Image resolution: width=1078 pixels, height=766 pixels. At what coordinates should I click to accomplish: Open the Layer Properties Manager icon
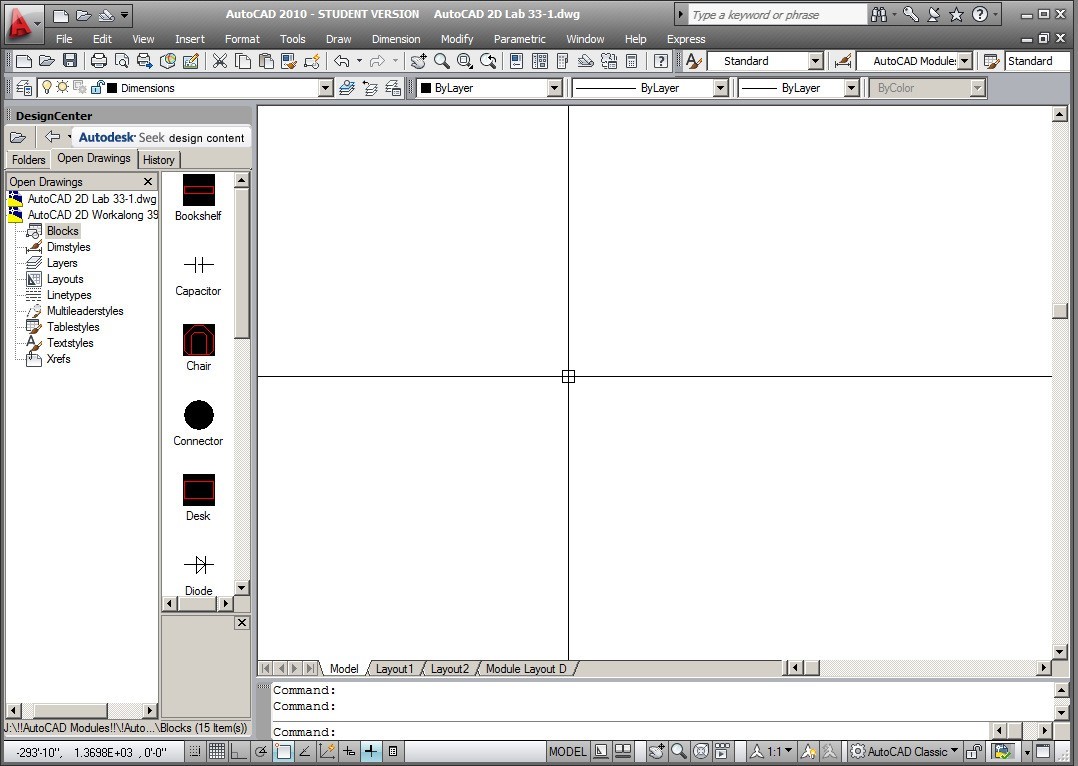tap(23, 88)
